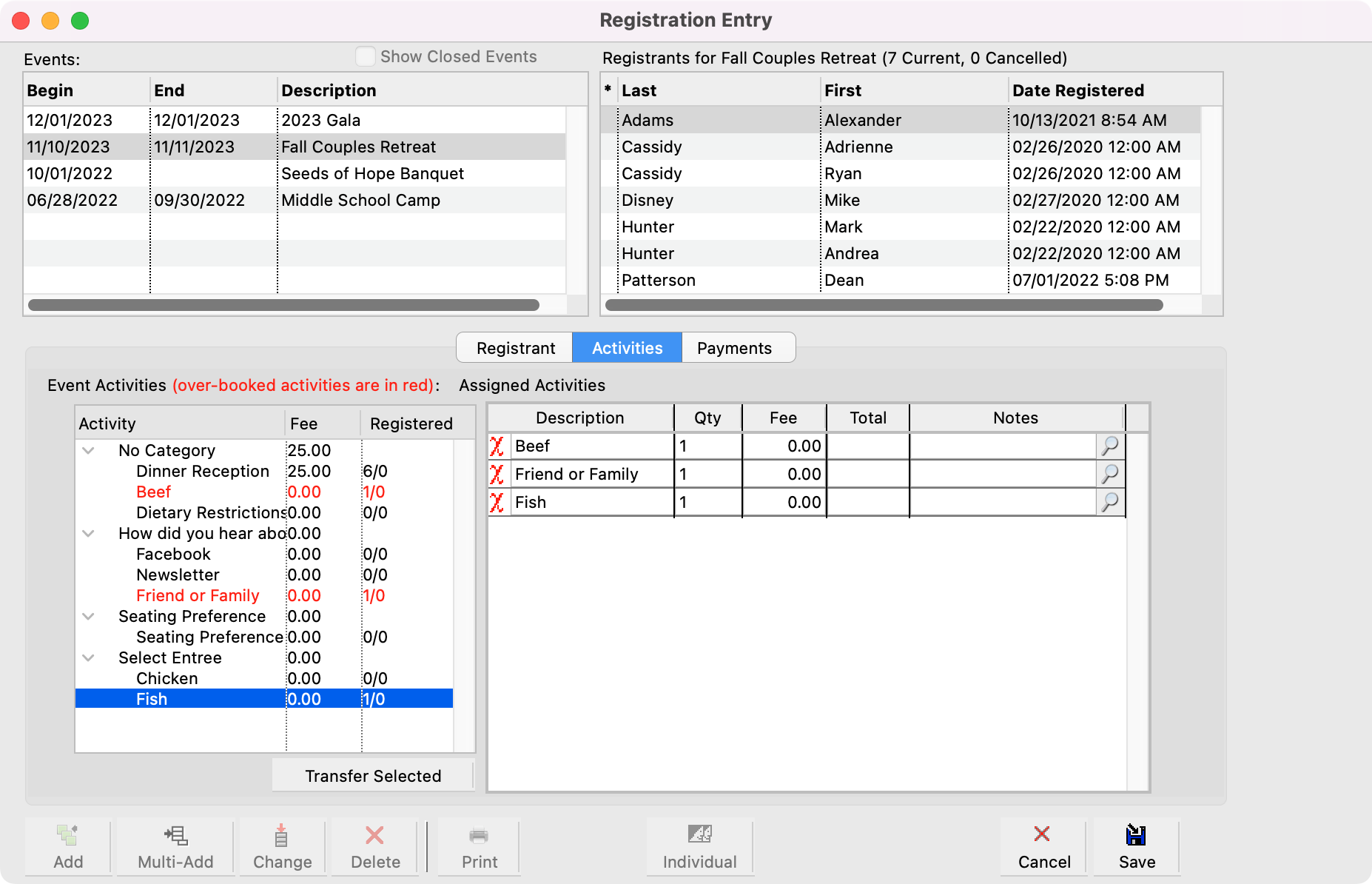Enable Show Closed Events checkbox
This screenshot has height=884, width=1372.
click(366, 57)
